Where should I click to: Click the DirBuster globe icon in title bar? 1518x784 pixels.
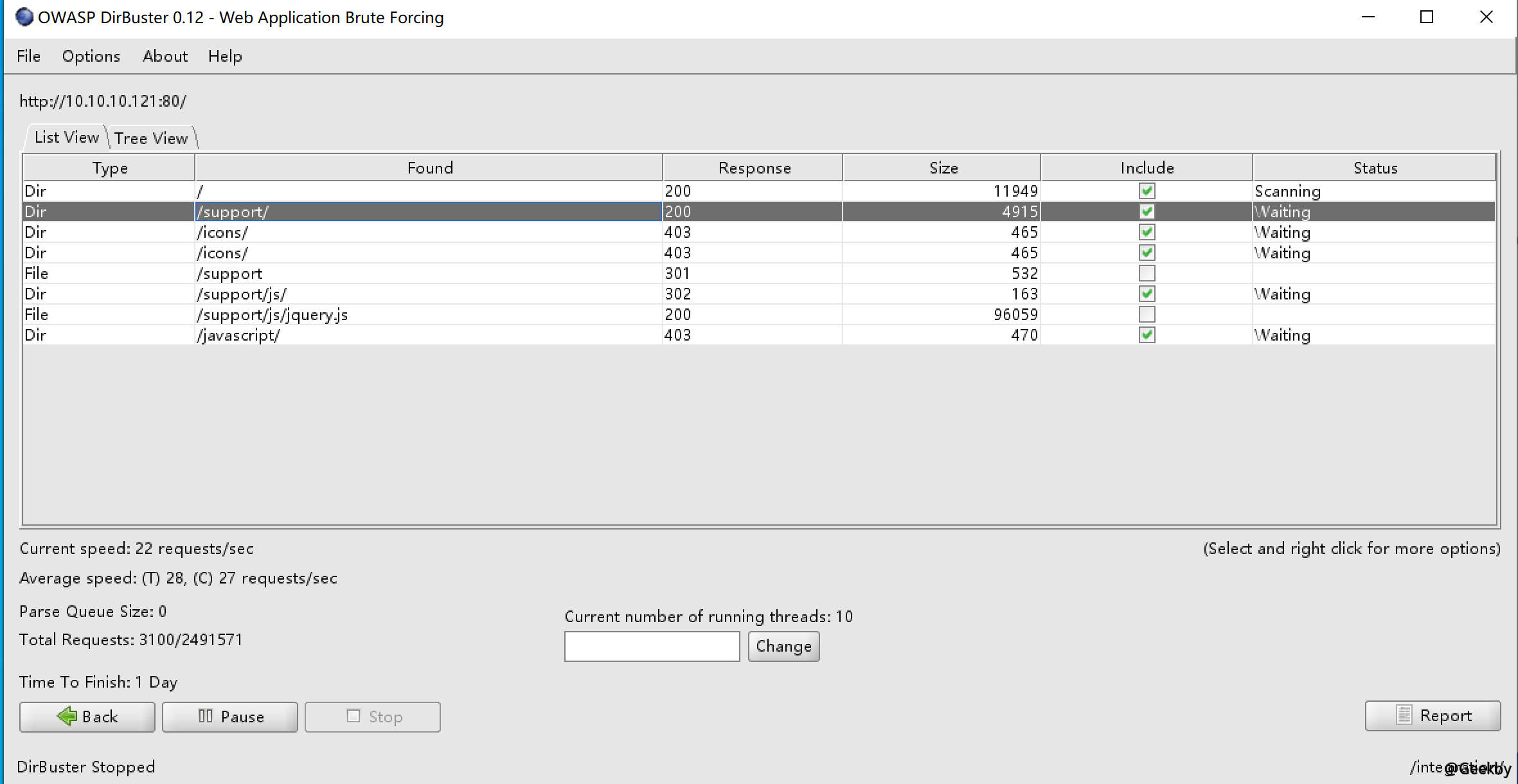(x=24, y=17)
